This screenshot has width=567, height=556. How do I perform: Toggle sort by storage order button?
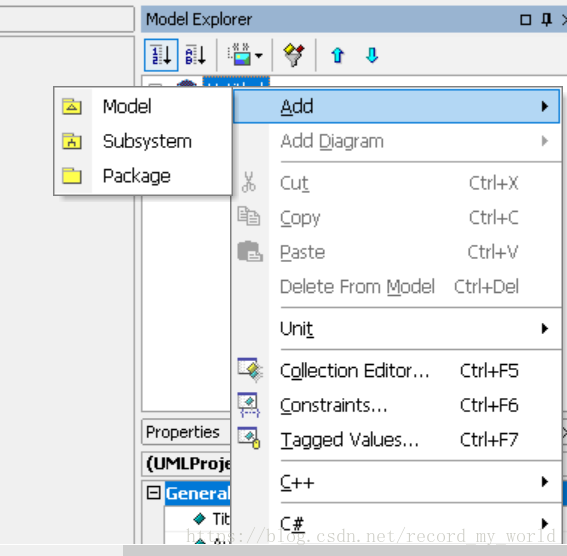[161, 55]
